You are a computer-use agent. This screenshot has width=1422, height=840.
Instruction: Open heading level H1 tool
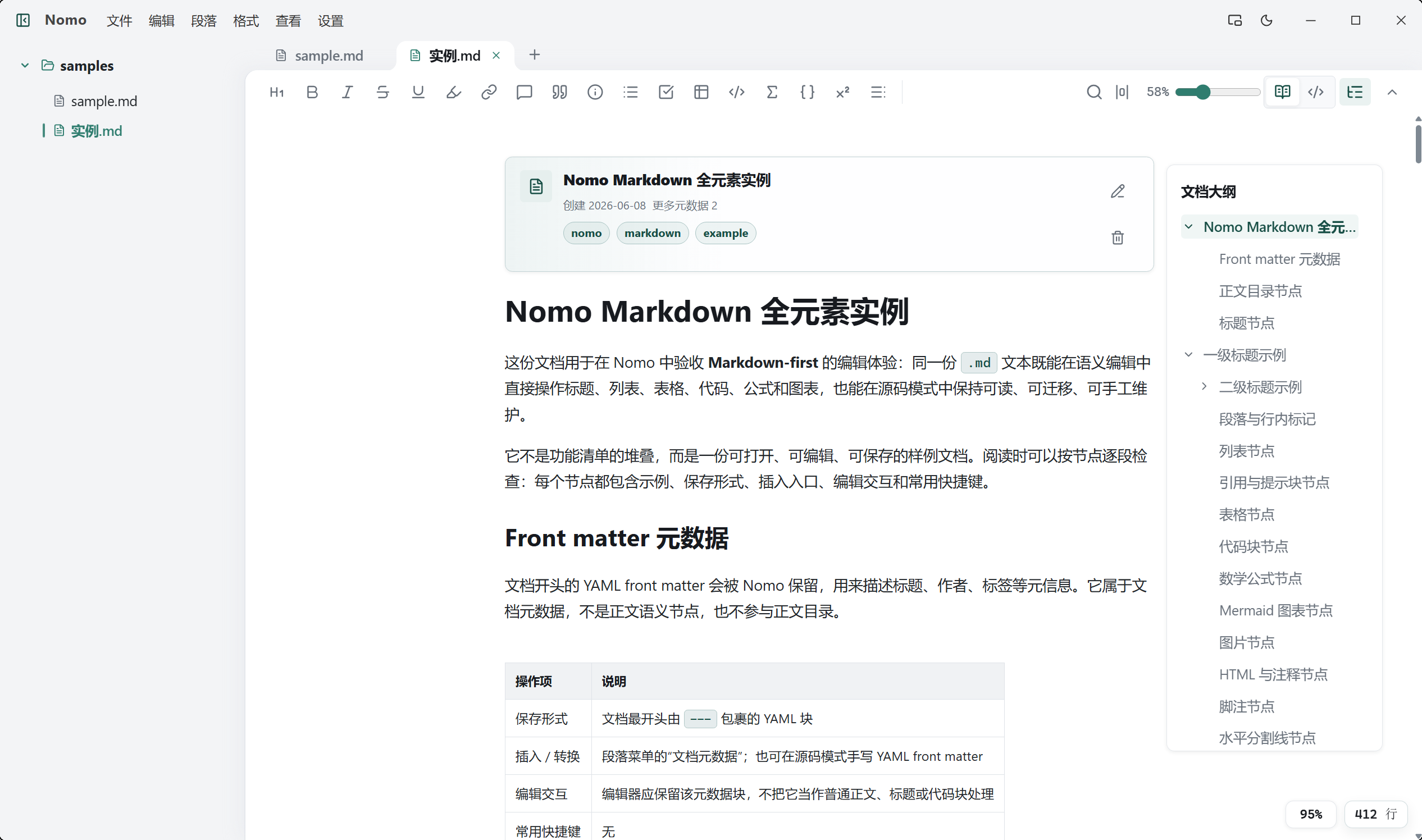[277, 92]
